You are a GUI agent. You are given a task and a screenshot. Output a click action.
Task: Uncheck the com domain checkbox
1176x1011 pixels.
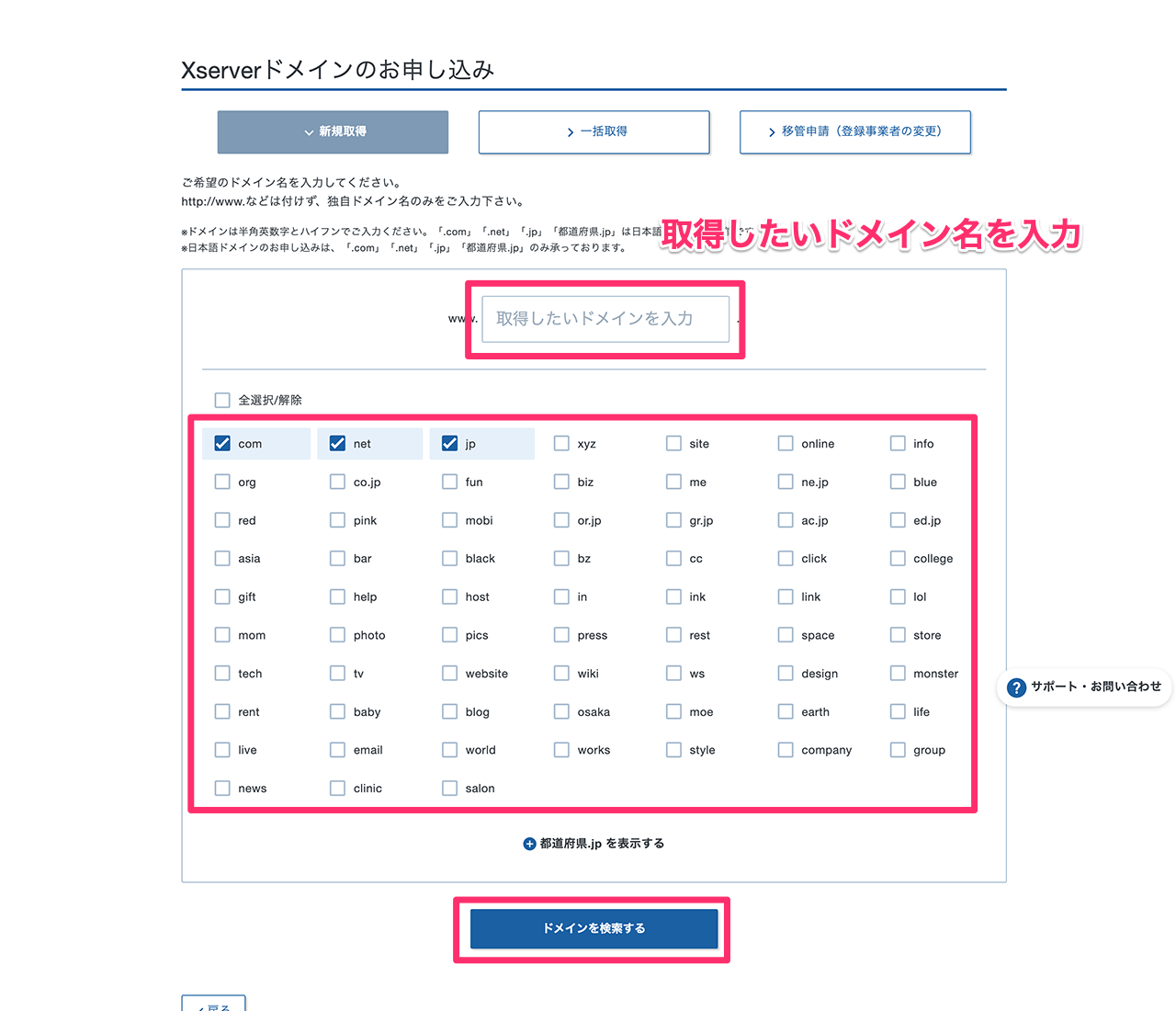pos(222,443)
